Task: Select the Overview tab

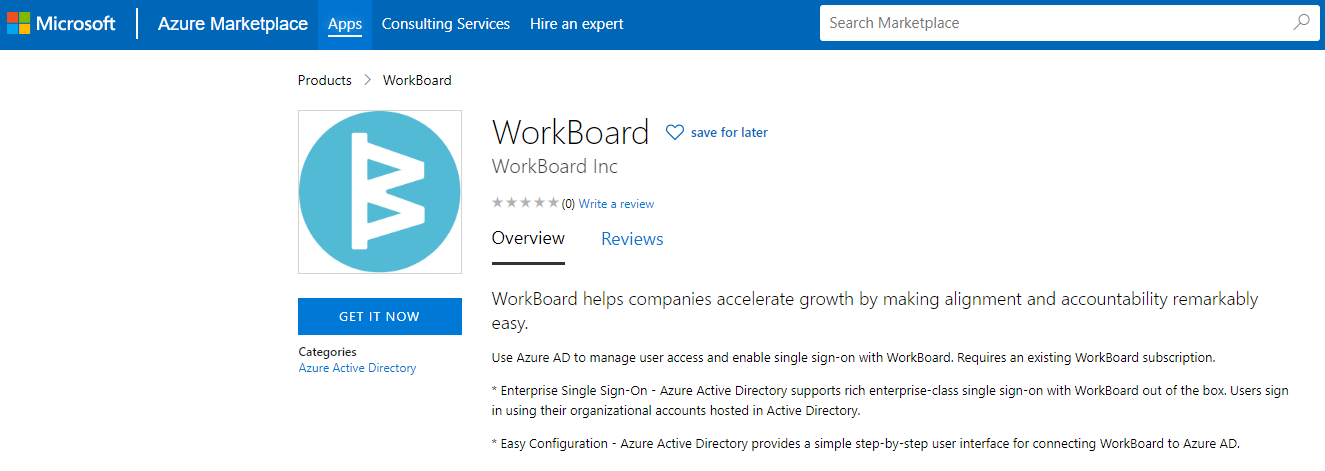Action: [528, 239]
